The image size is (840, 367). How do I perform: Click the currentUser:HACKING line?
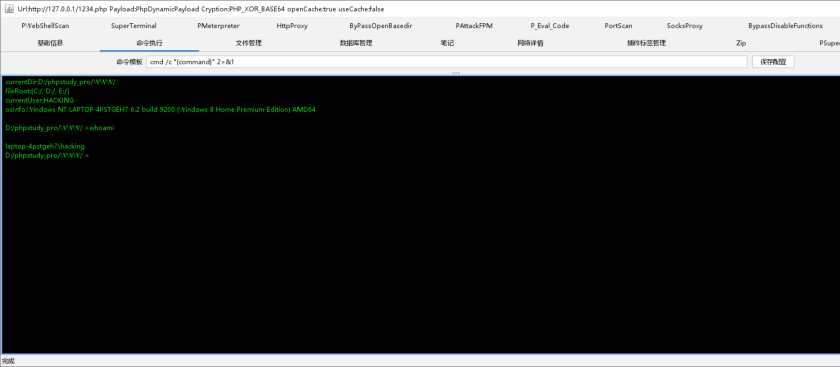40,100
